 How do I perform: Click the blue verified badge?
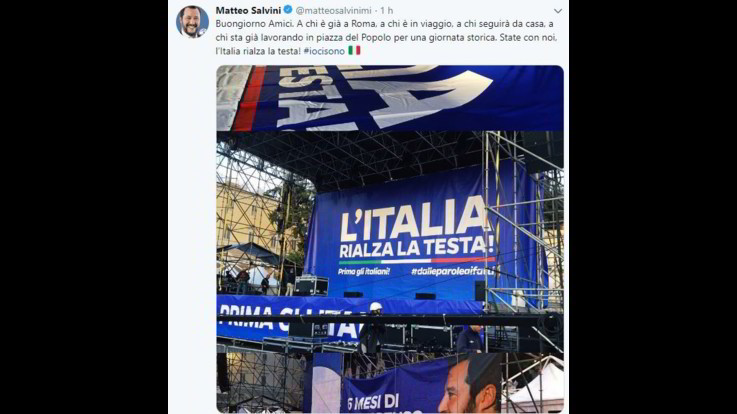click(x=288, y=10)
